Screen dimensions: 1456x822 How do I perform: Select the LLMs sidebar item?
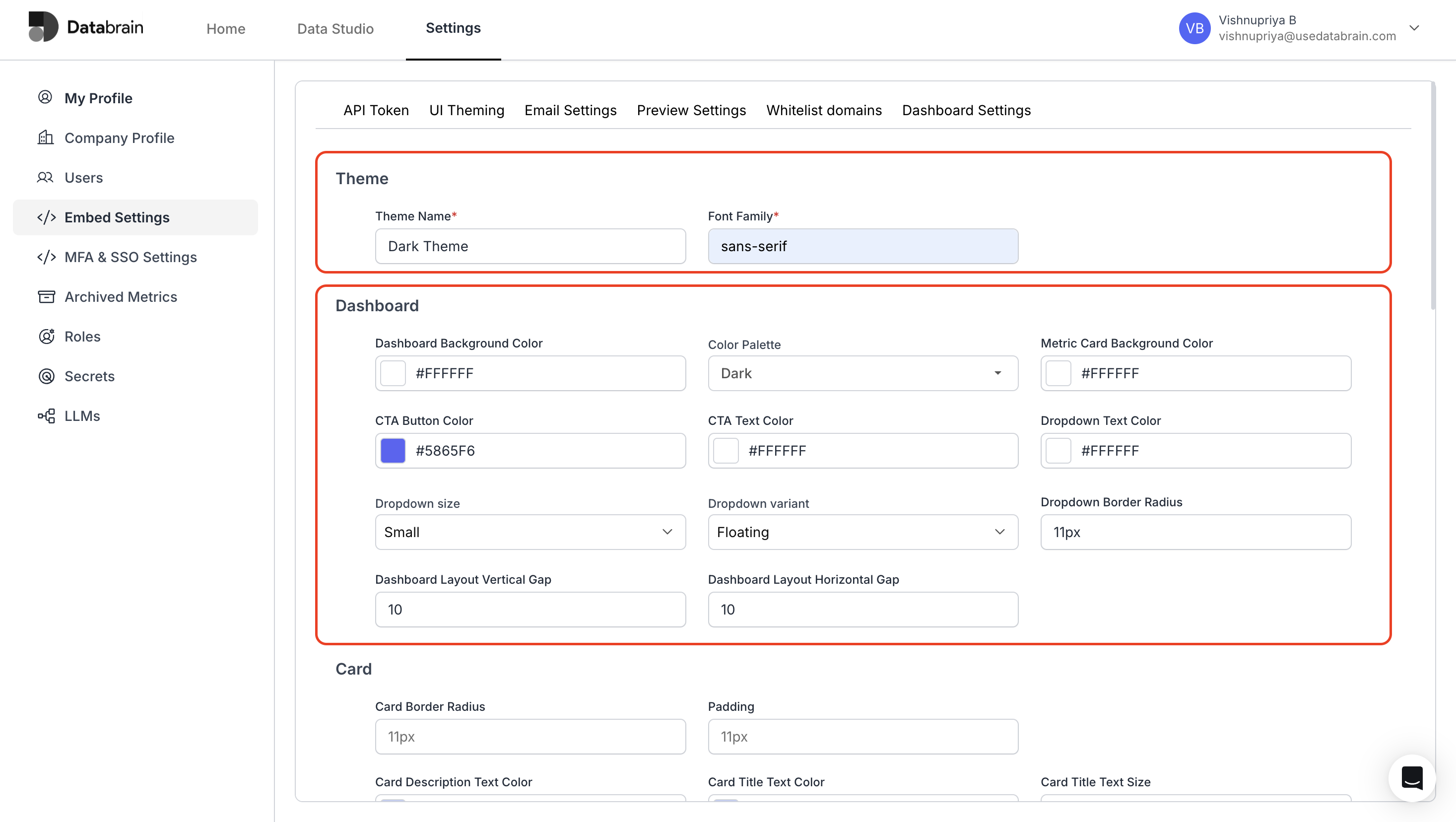82,415
